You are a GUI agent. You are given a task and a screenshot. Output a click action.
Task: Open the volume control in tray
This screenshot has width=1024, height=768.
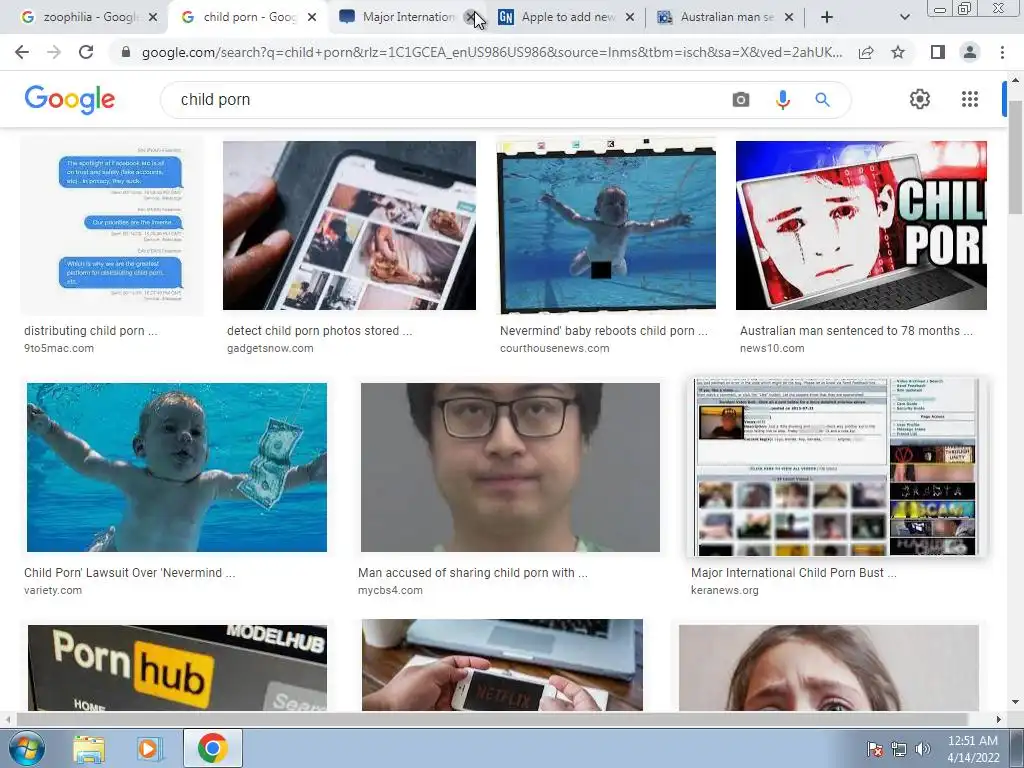point(923,749)
